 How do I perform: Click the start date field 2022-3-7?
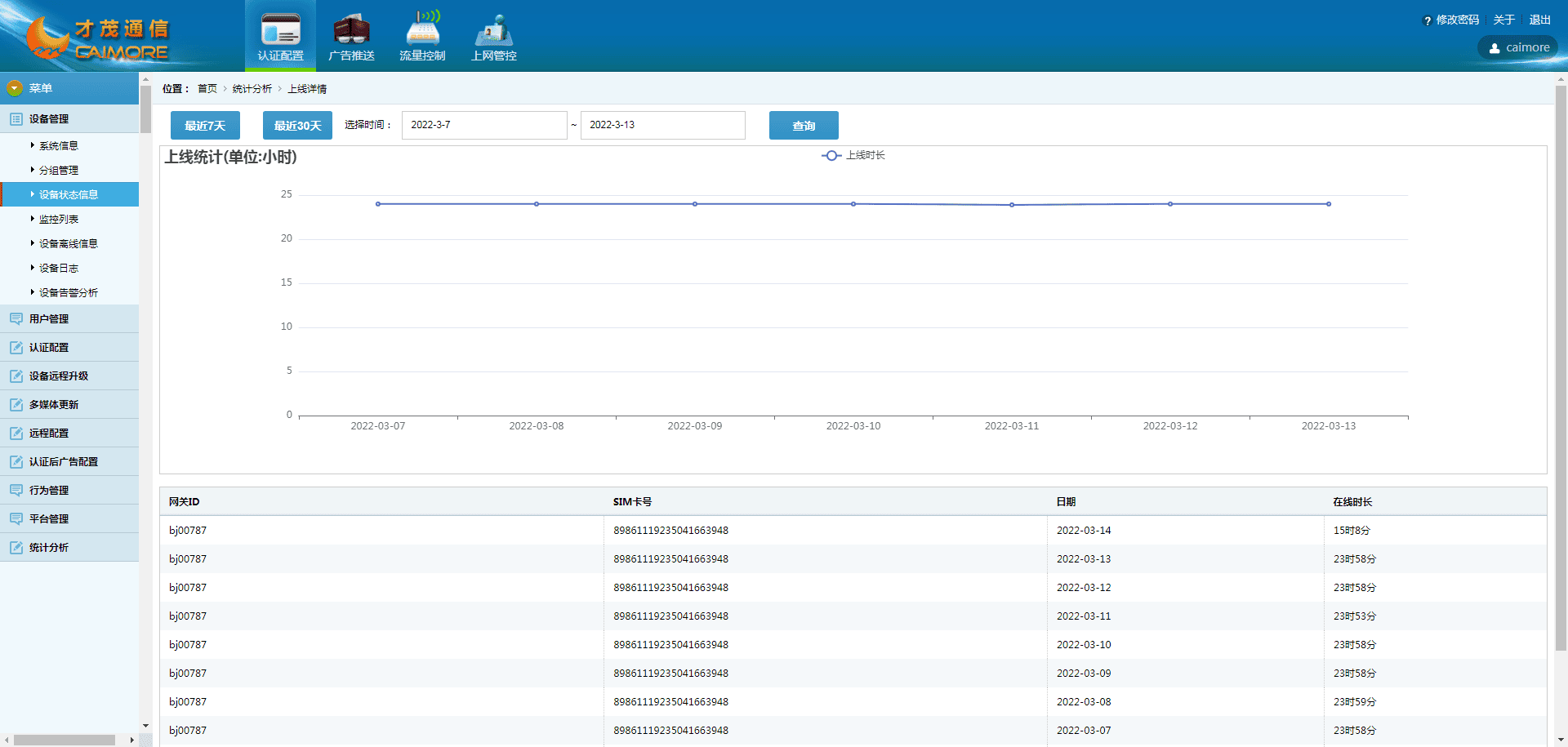click(x=483, y=126)
